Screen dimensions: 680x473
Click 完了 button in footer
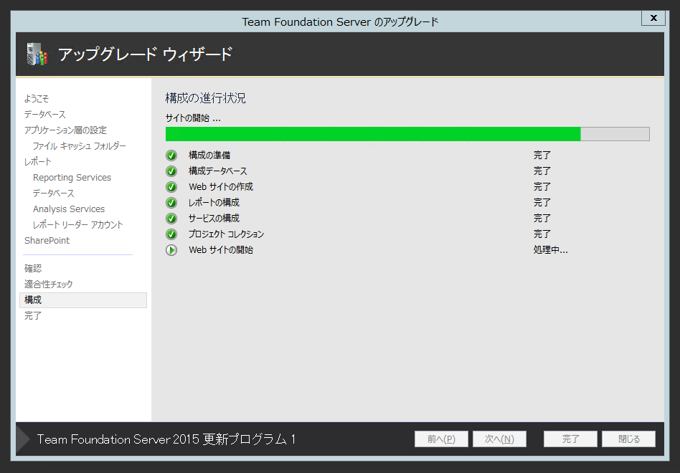coord(570,439)
